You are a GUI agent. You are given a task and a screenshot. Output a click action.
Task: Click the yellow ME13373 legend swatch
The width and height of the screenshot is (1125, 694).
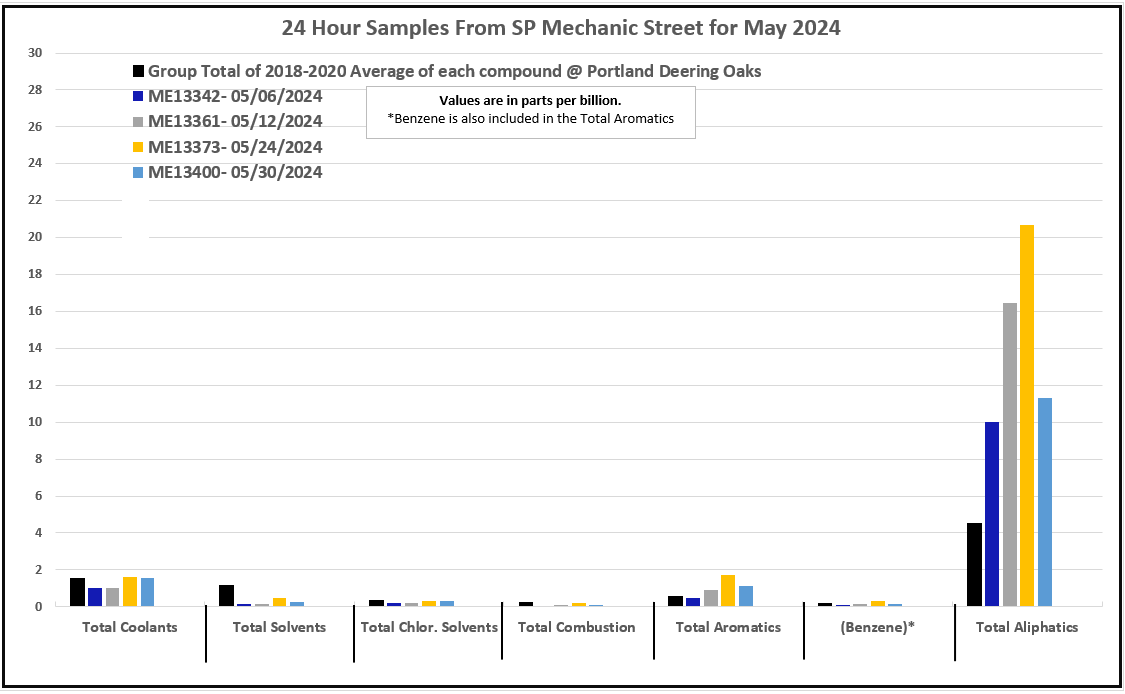139,147
